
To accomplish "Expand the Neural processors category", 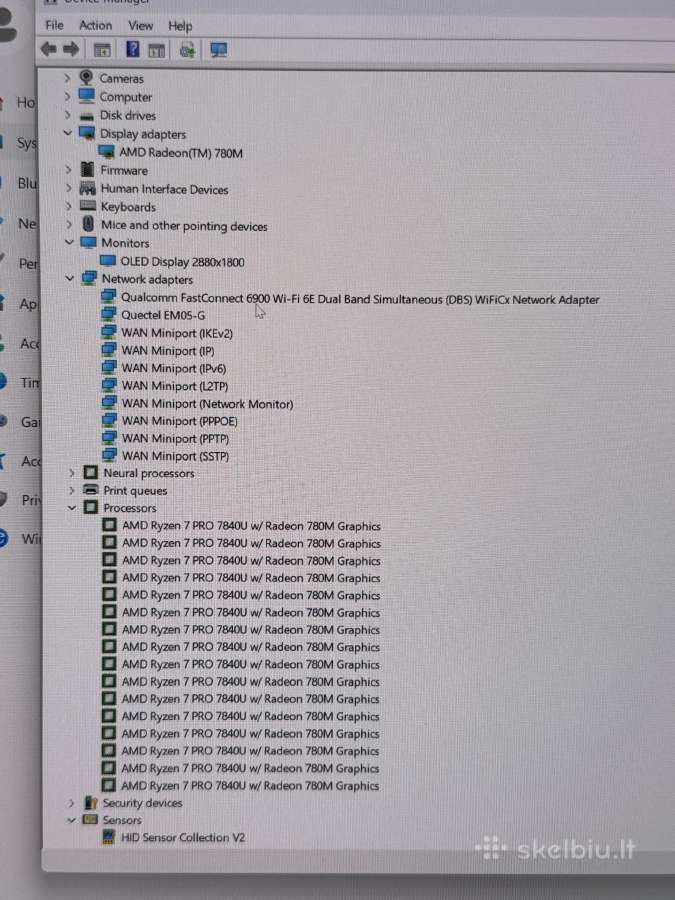I will tap(71, 473).
